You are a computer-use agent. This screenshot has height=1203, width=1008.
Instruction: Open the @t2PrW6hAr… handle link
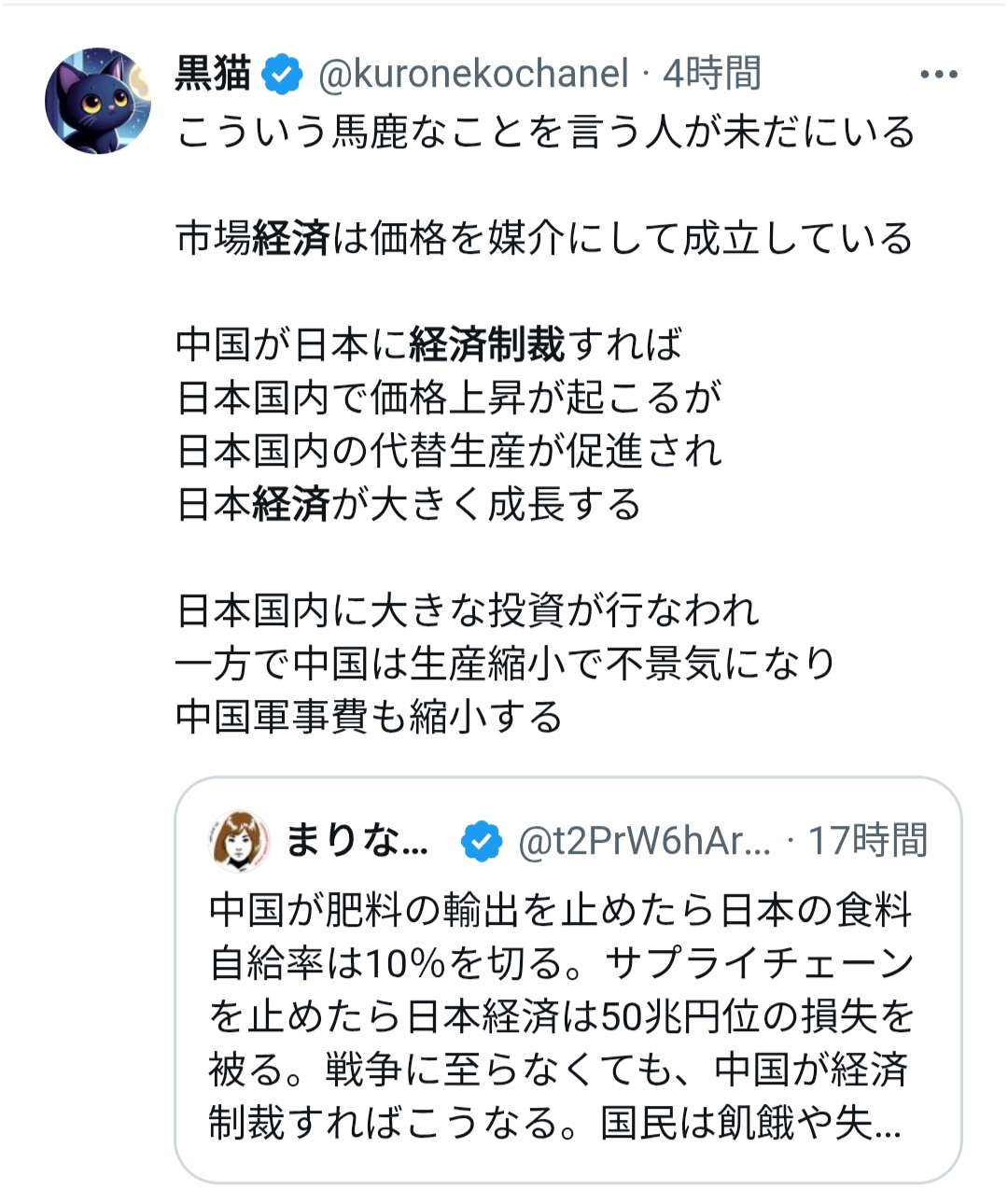[644, 842]
